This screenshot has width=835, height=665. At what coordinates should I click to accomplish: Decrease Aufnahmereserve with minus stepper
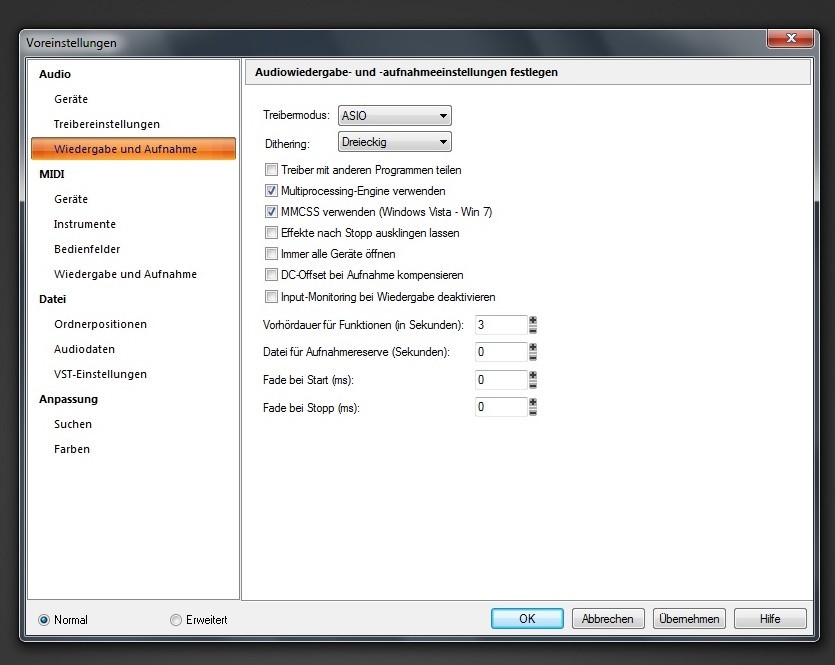(533, 357)
